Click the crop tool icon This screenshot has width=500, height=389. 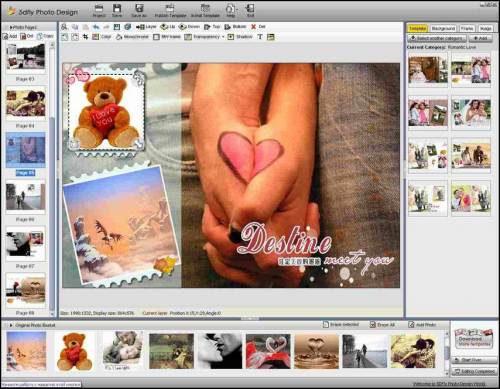pos(85,37)
